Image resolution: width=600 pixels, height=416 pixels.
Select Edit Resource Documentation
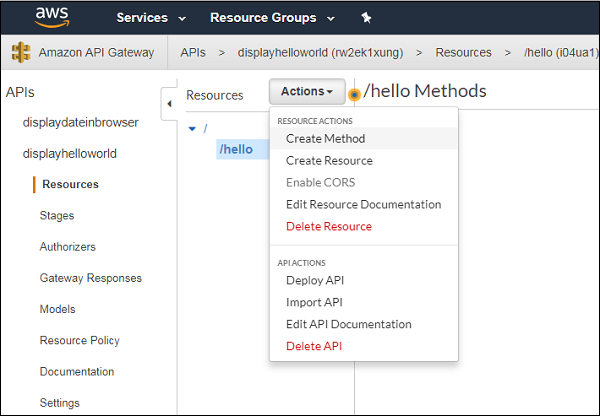[363, 205]
